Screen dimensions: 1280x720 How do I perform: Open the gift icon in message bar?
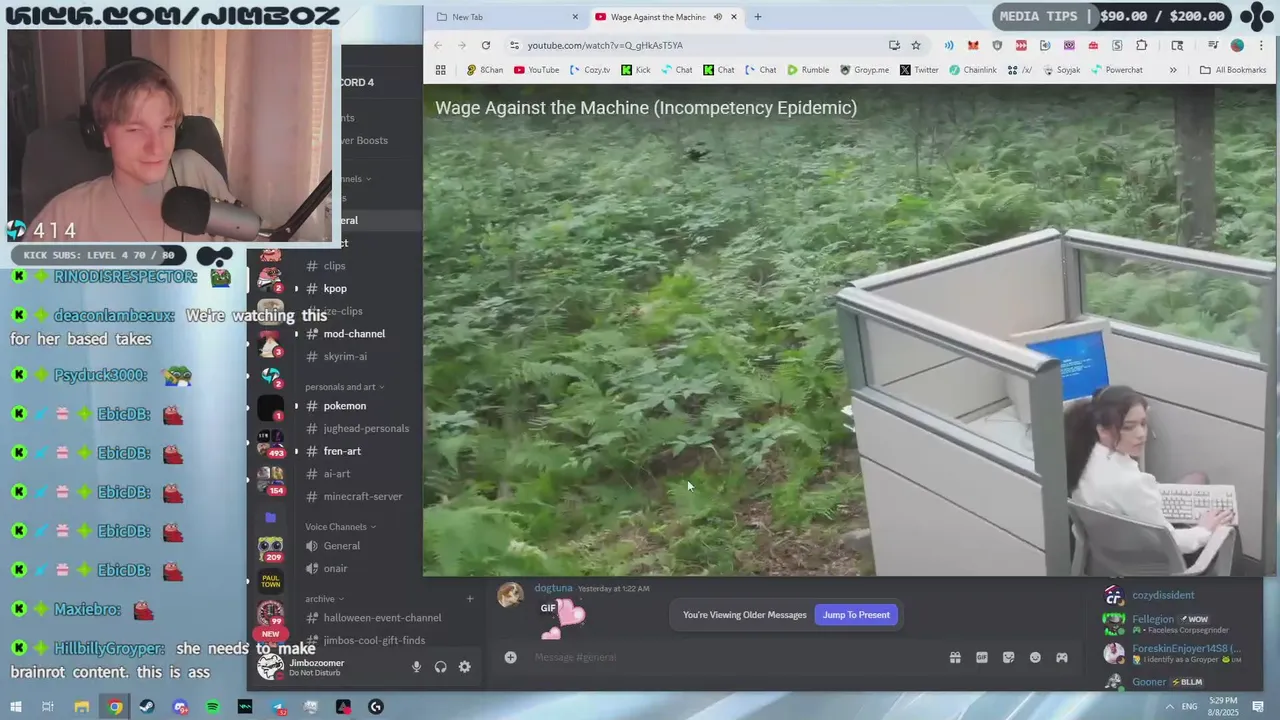tap(955, 657)
